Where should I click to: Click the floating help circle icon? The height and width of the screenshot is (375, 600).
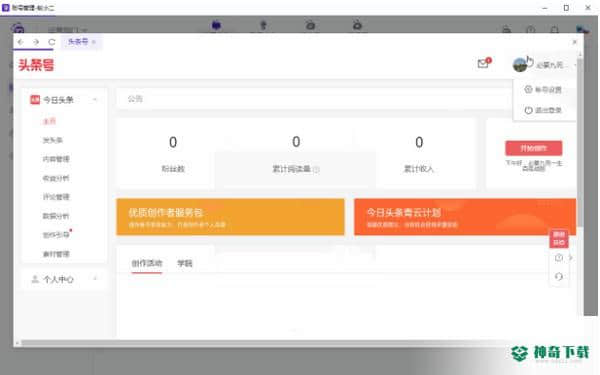pyautogui.click(x=559, y=258)
